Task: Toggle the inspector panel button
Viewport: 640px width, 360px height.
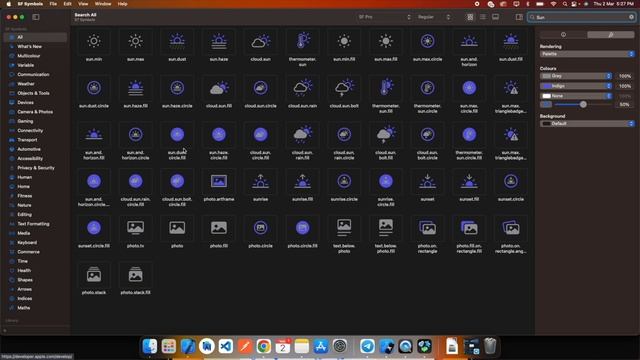Action: [x=519, y=17]
